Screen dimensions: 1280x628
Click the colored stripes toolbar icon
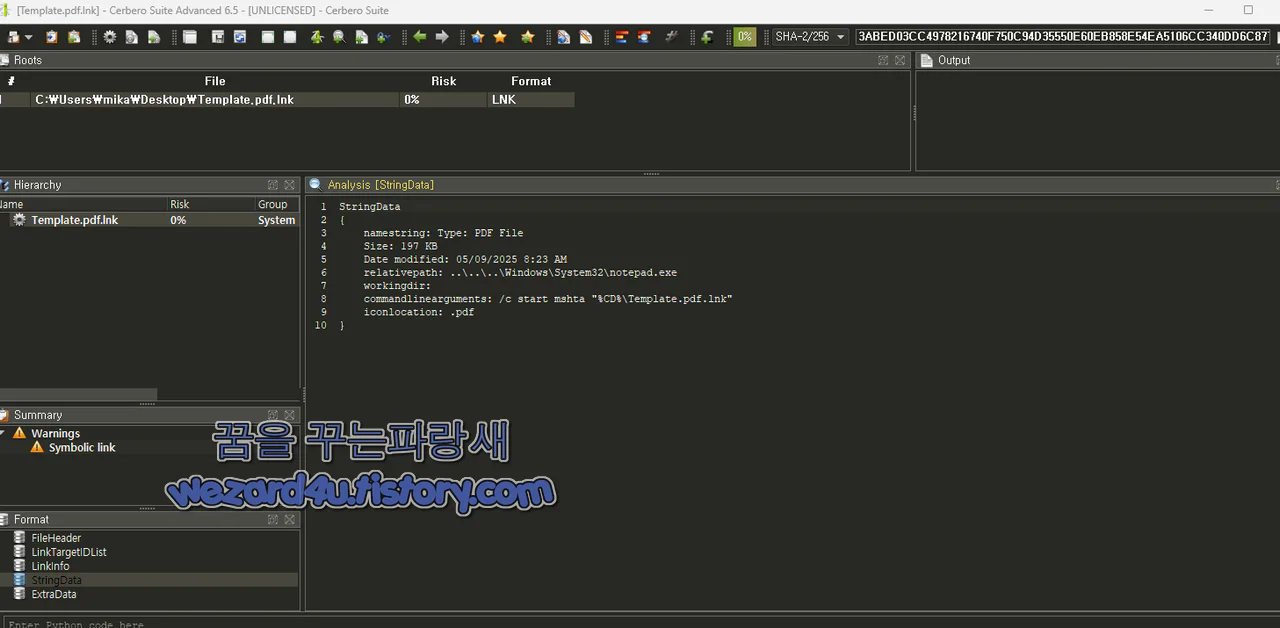coord(622,37)
